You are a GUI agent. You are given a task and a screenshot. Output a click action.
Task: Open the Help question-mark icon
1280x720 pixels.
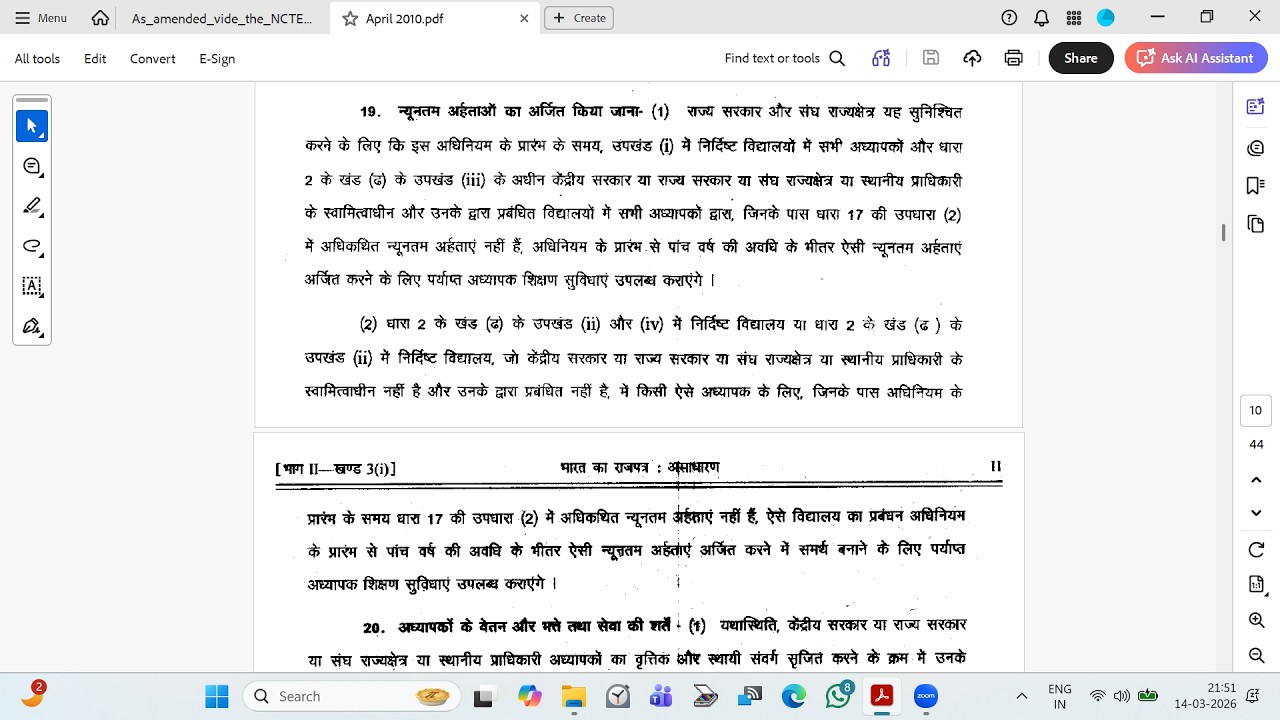point(1009,18)
